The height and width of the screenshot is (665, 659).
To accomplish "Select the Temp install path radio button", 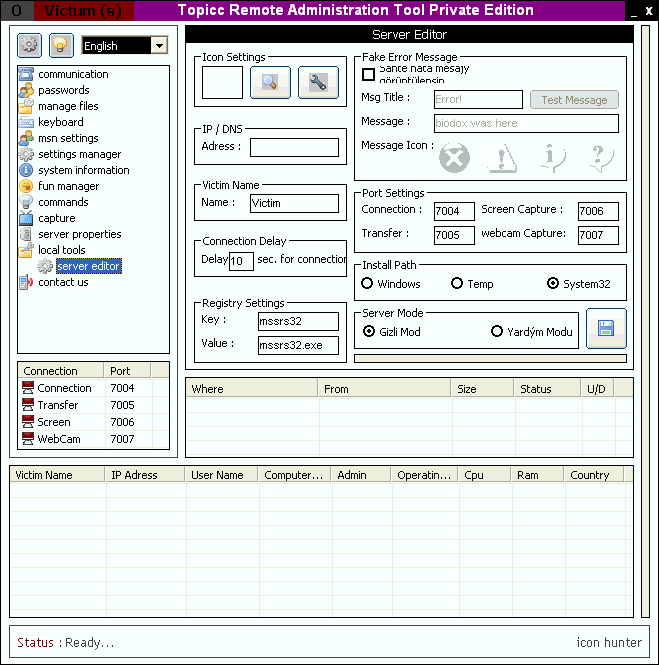I will pyautogui.click(x=457, y=284).
